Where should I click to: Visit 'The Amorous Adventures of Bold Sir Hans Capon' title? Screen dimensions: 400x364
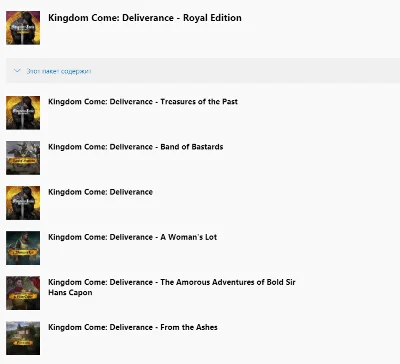click(172, 287)
